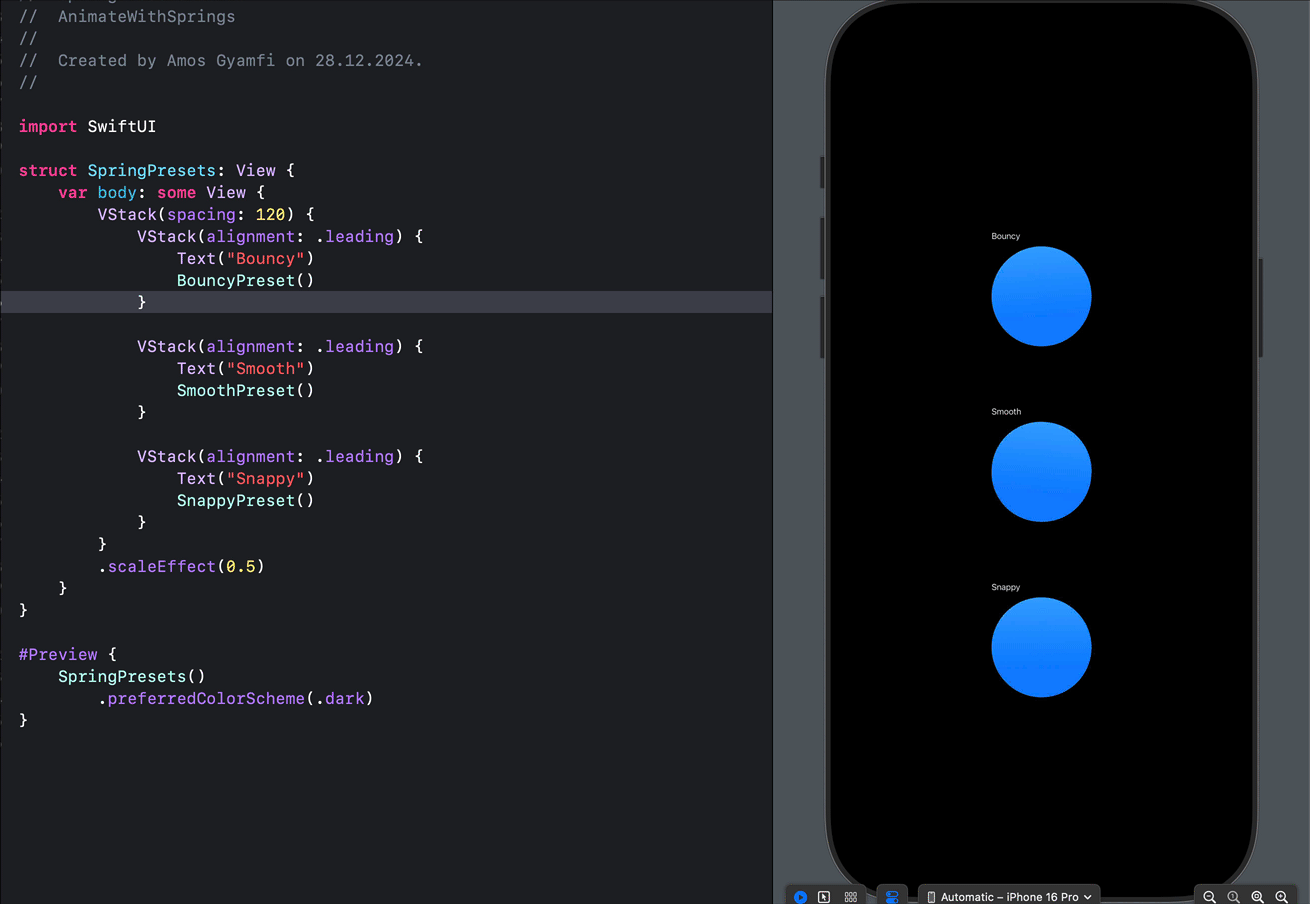1310x904 pixels.
Task: Click the SmoothPreset() code line
Action: coord(246,391)
